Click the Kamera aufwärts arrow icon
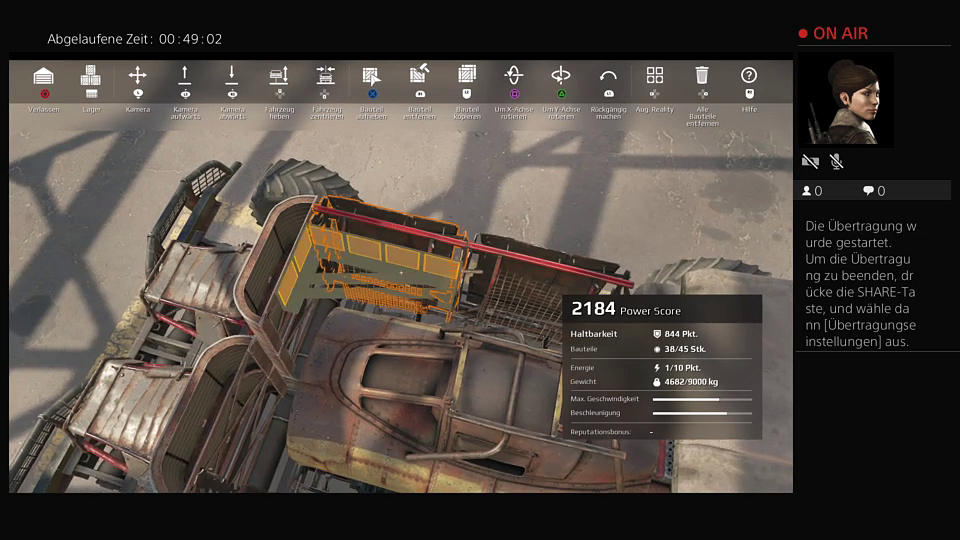 [185, 77]
